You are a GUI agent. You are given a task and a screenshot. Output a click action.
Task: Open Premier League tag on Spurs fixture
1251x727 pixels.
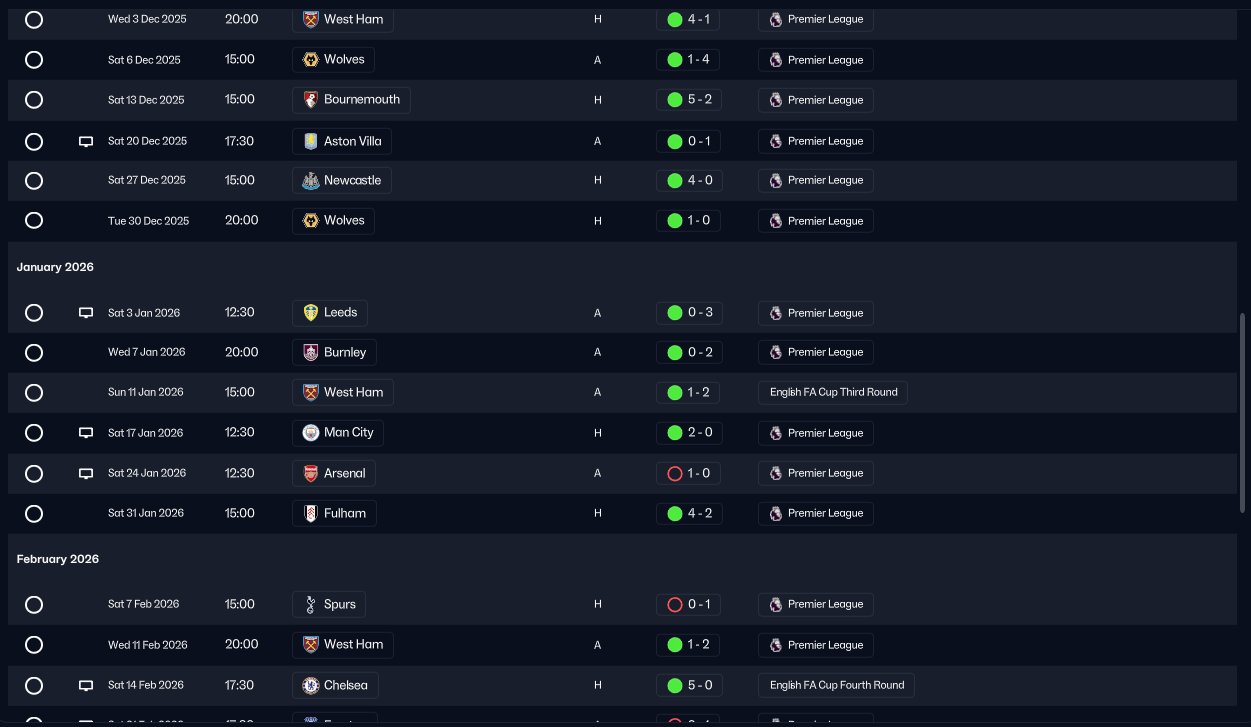[815, 605]
